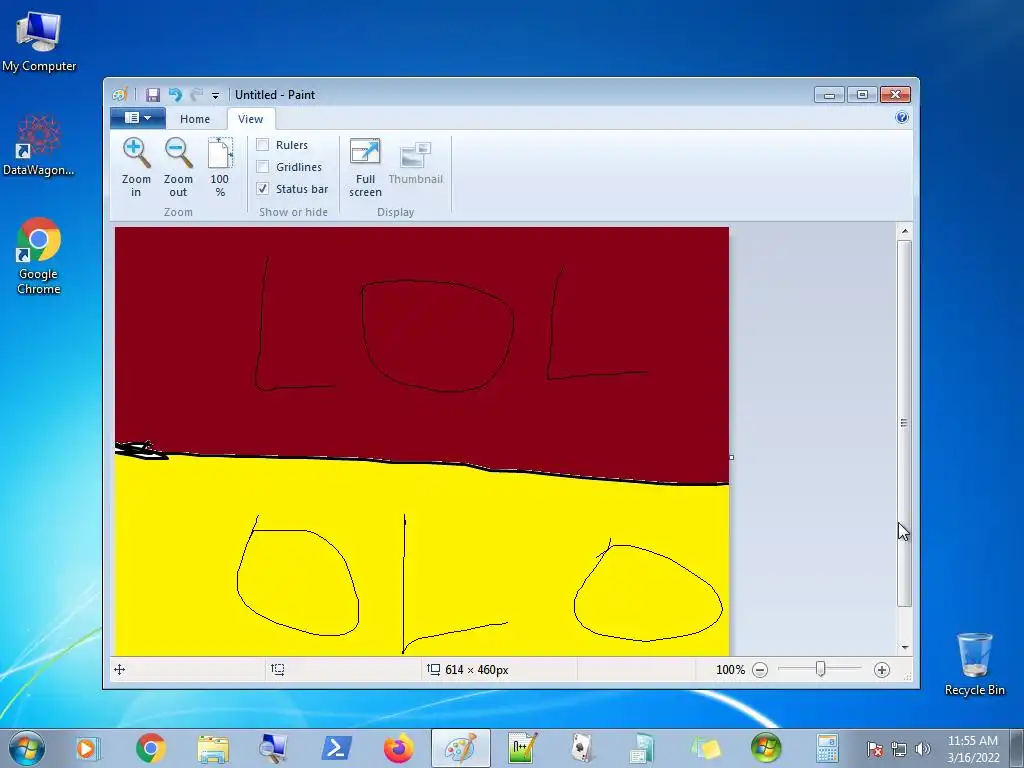Click the network tray icon
This screenshot has width=1024, height=768.
(899, 749)
